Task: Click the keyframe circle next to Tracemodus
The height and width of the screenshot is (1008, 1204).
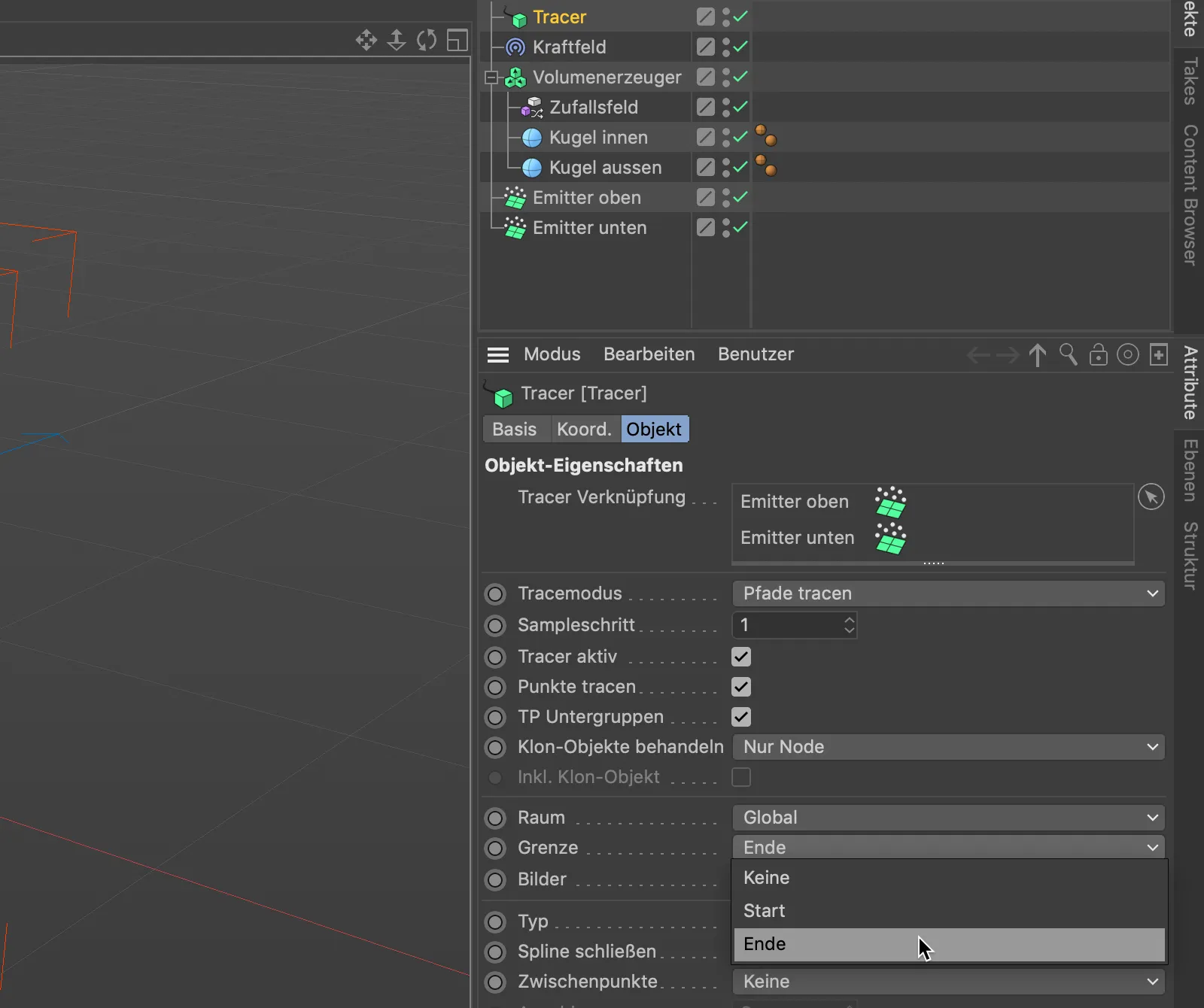Action: 495,594
